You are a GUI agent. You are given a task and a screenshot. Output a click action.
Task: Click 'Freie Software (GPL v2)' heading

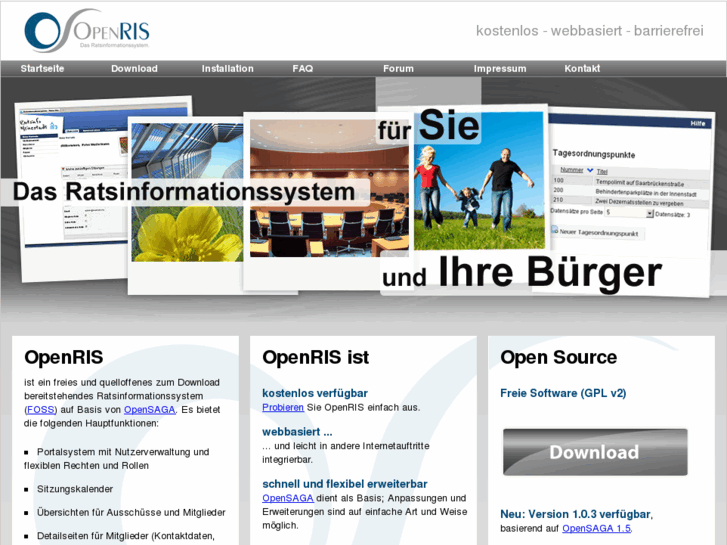tap(563, 393)
